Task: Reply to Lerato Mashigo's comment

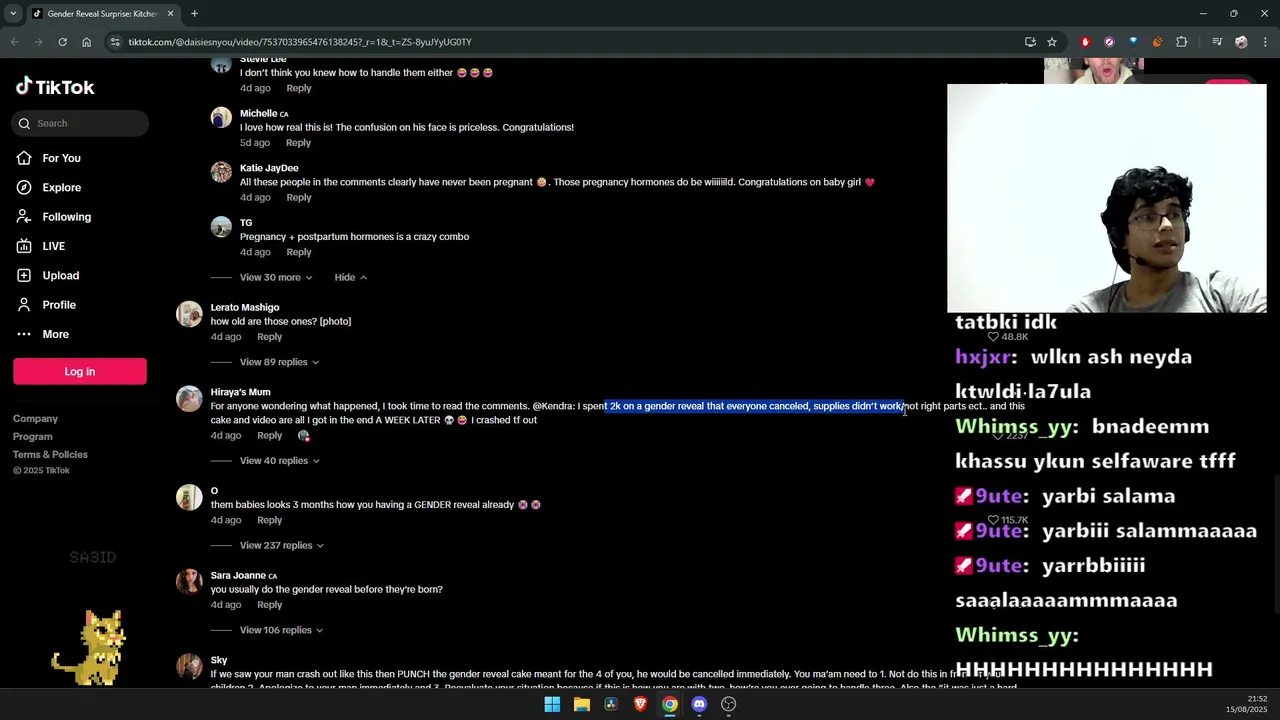Action: 269,337
